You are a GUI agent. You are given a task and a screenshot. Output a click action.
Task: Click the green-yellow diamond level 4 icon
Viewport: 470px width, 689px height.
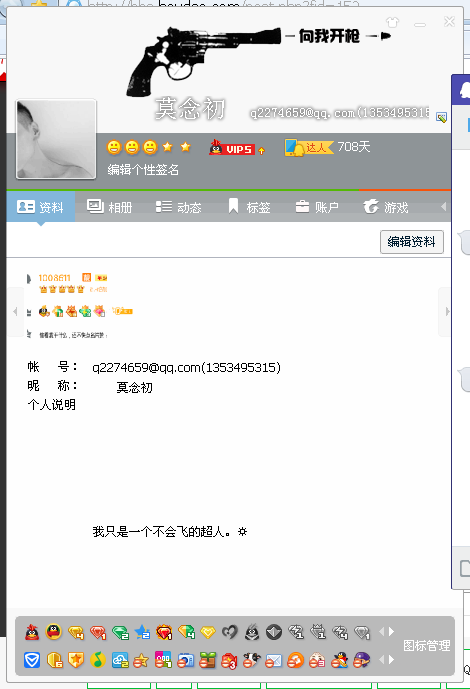pos(186,632)
